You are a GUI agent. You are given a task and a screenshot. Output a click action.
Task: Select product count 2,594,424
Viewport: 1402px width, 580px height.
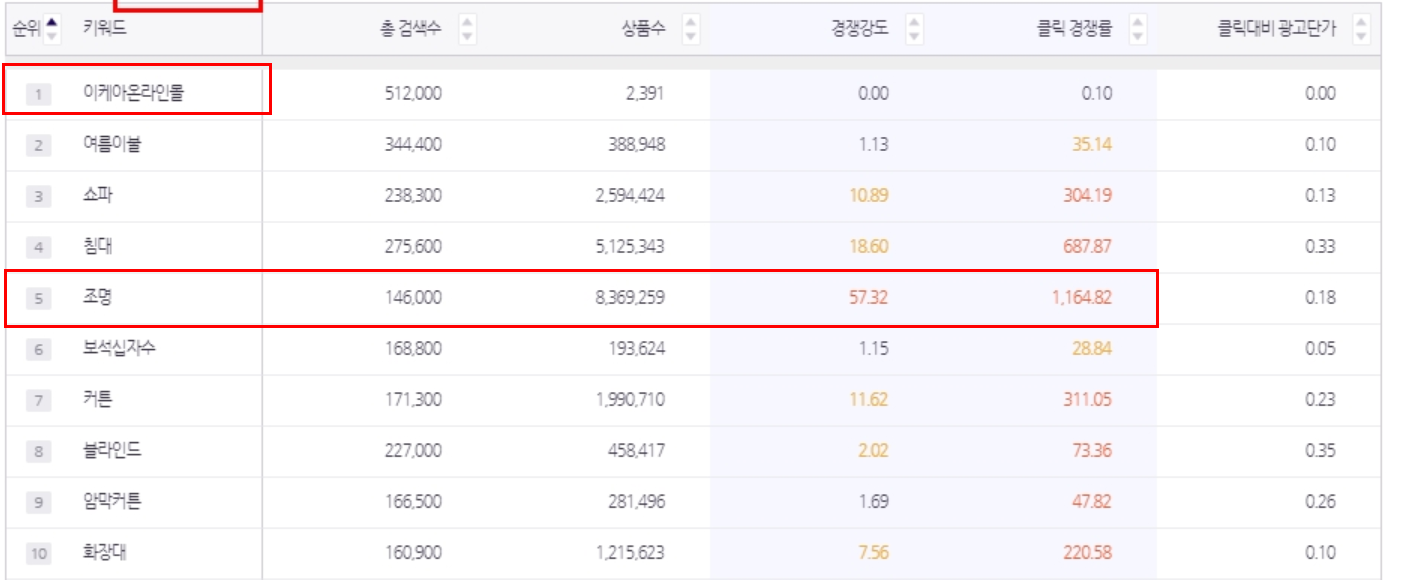click(630, 196)
